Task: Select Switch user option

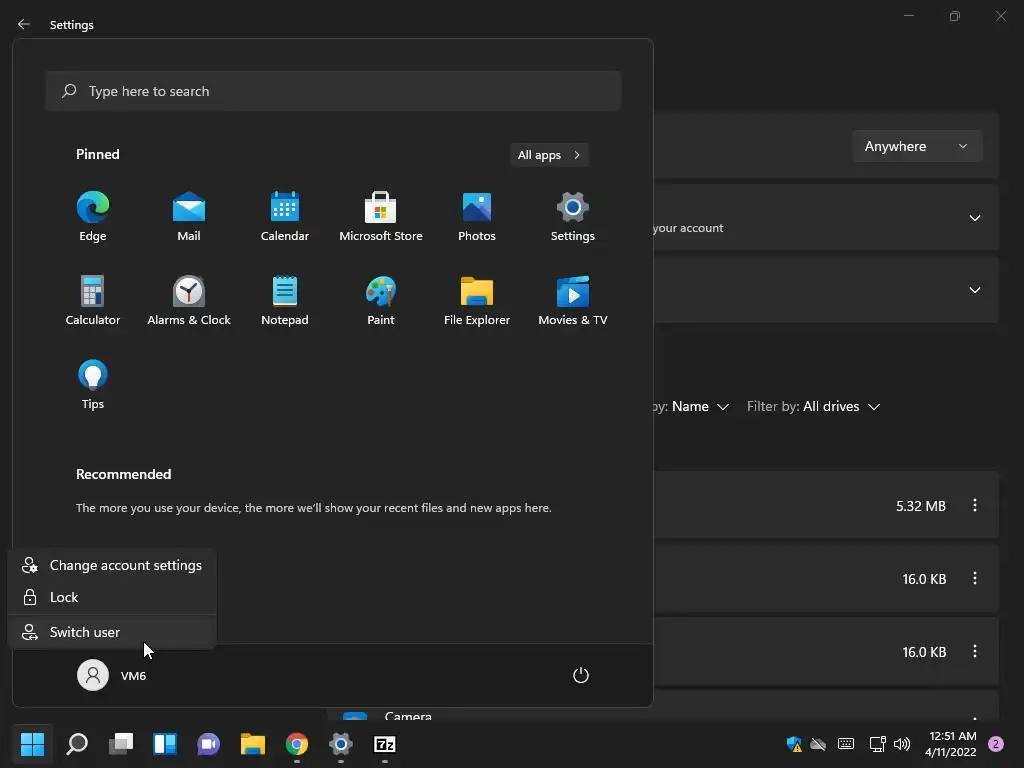Action: (112, 632)
